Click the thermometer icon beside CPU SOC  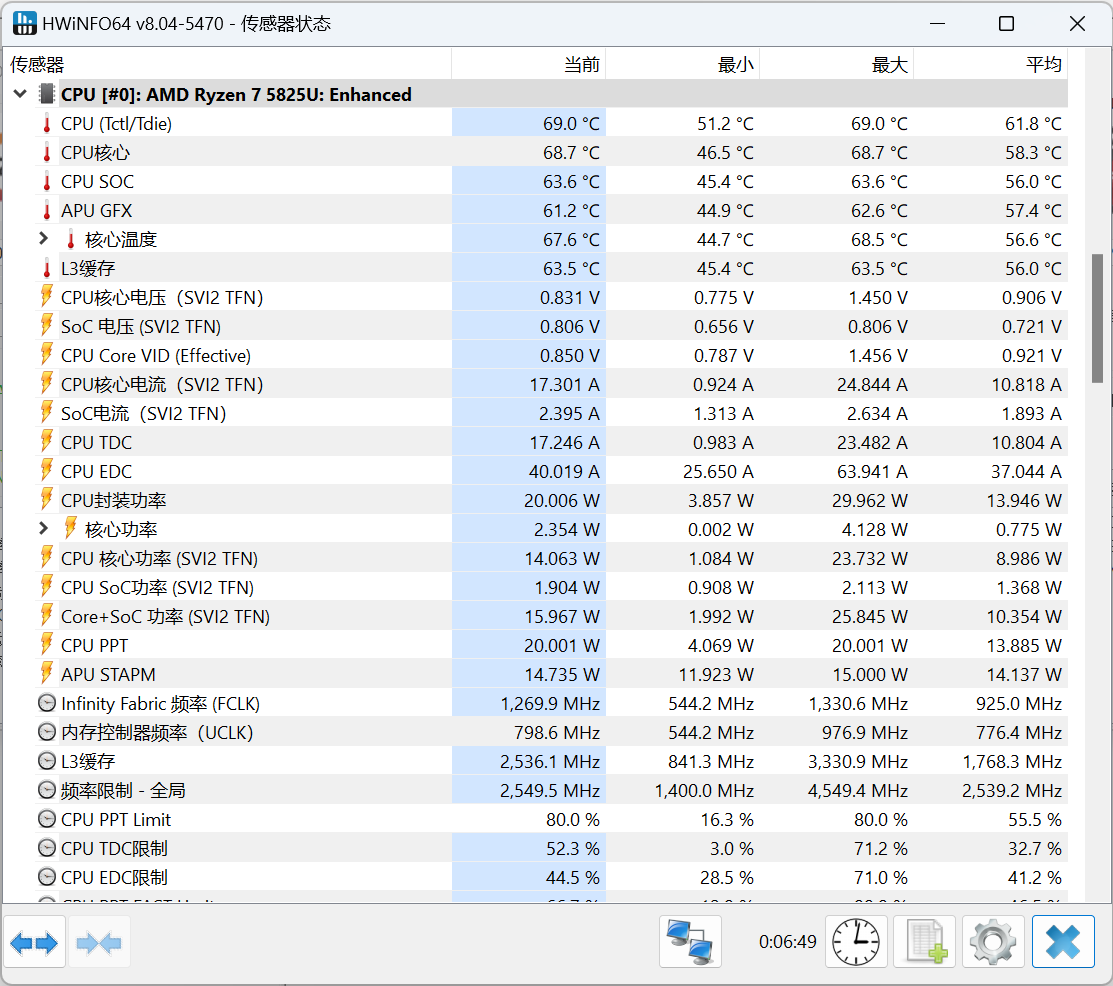click(x=46, y=182)
